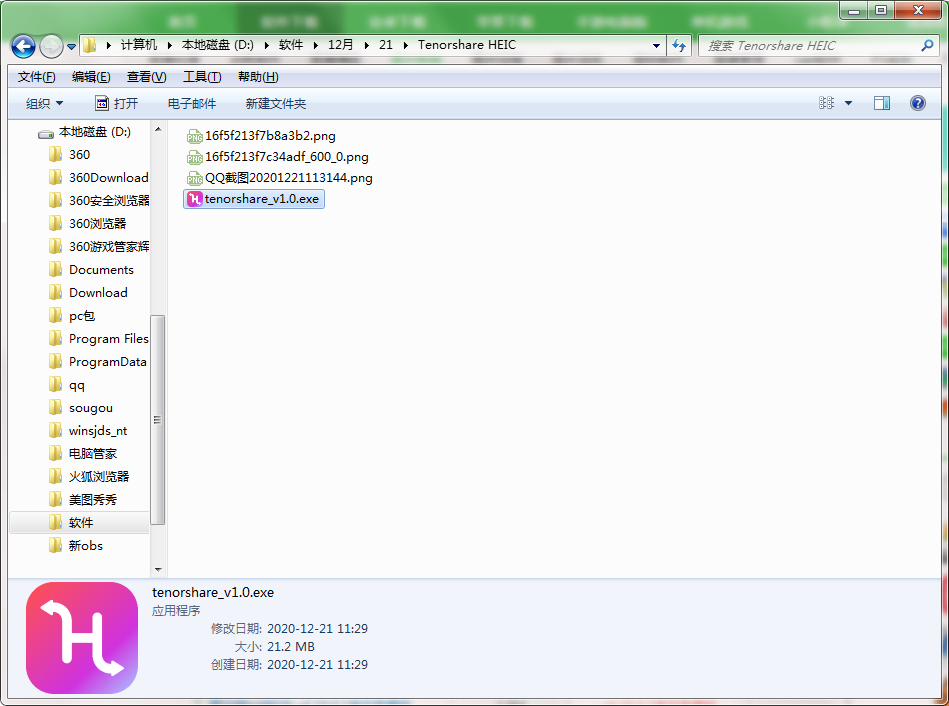
Task: Go back with the blue Back arrow
Action: click(24, 46)
